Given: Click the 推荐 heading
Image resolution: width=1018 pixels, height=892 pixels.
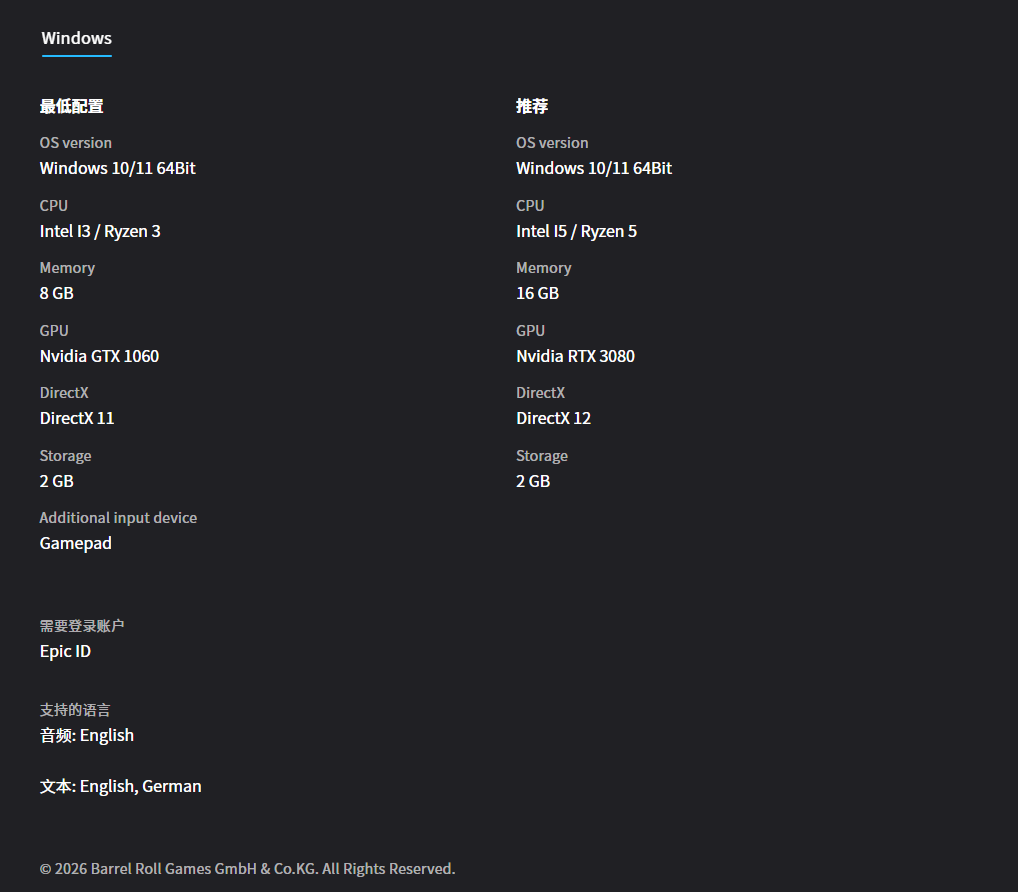Looking at the screenshot, I should [532, 106].
